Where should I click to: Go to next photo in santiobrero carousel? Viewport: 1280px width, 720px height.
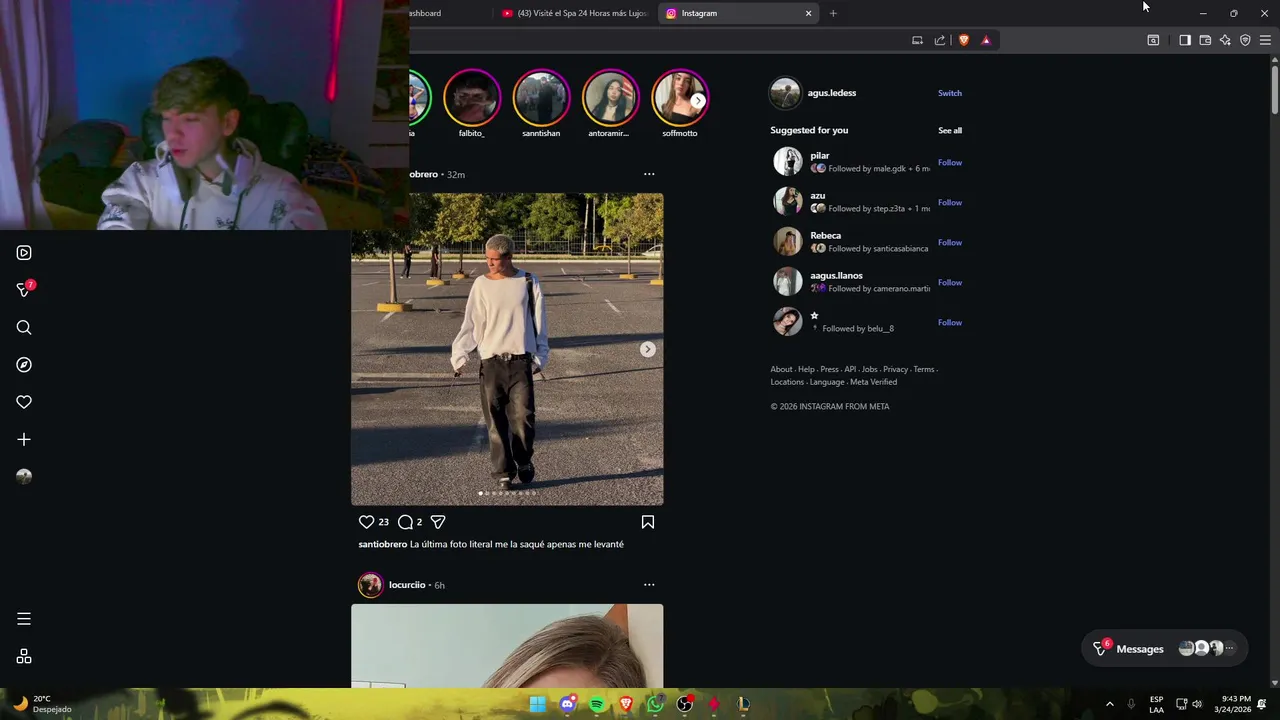(x=648, y=349)
